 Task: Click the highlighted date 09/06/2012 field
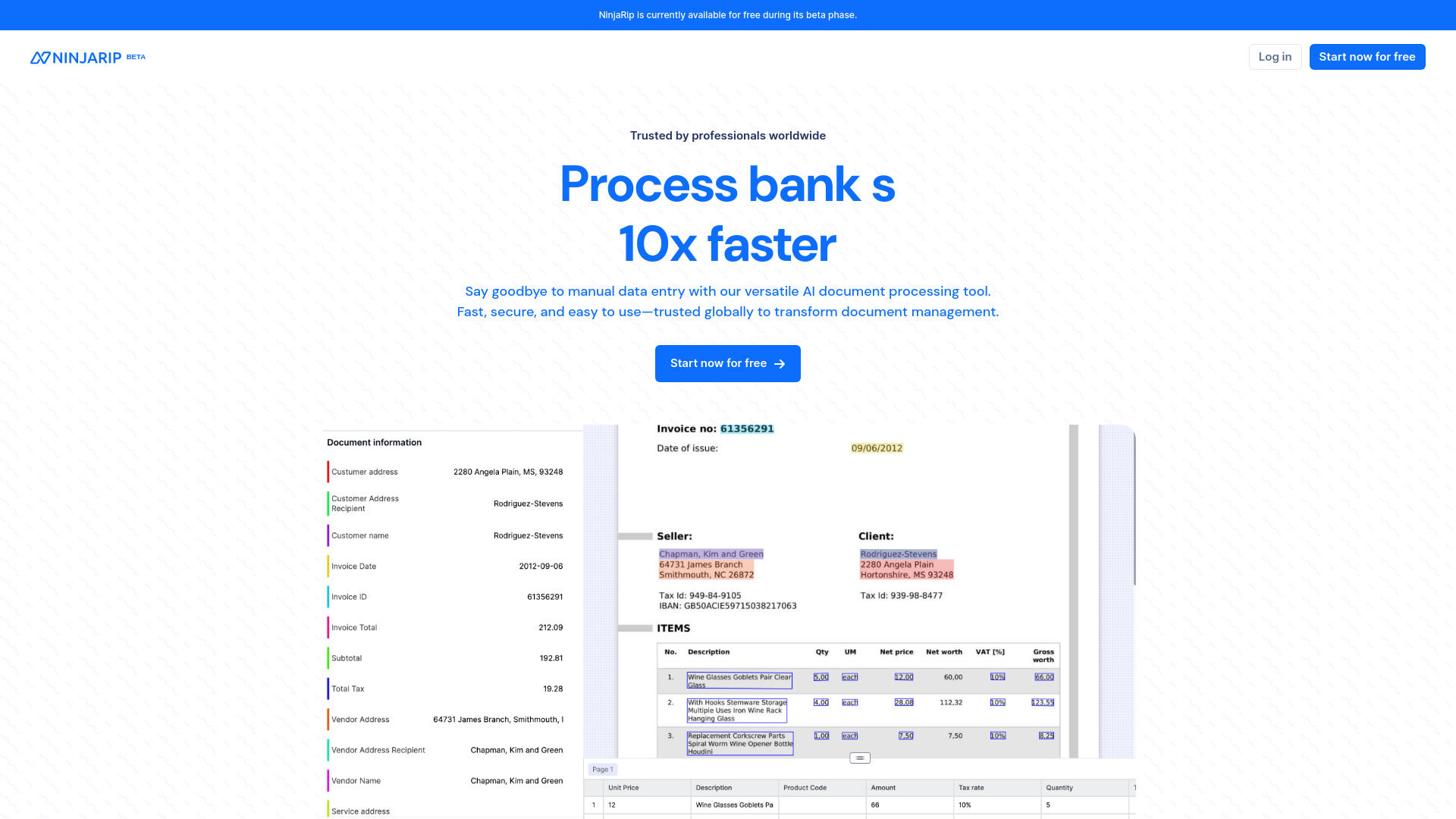pyautogui.click(x=876, y=448)
